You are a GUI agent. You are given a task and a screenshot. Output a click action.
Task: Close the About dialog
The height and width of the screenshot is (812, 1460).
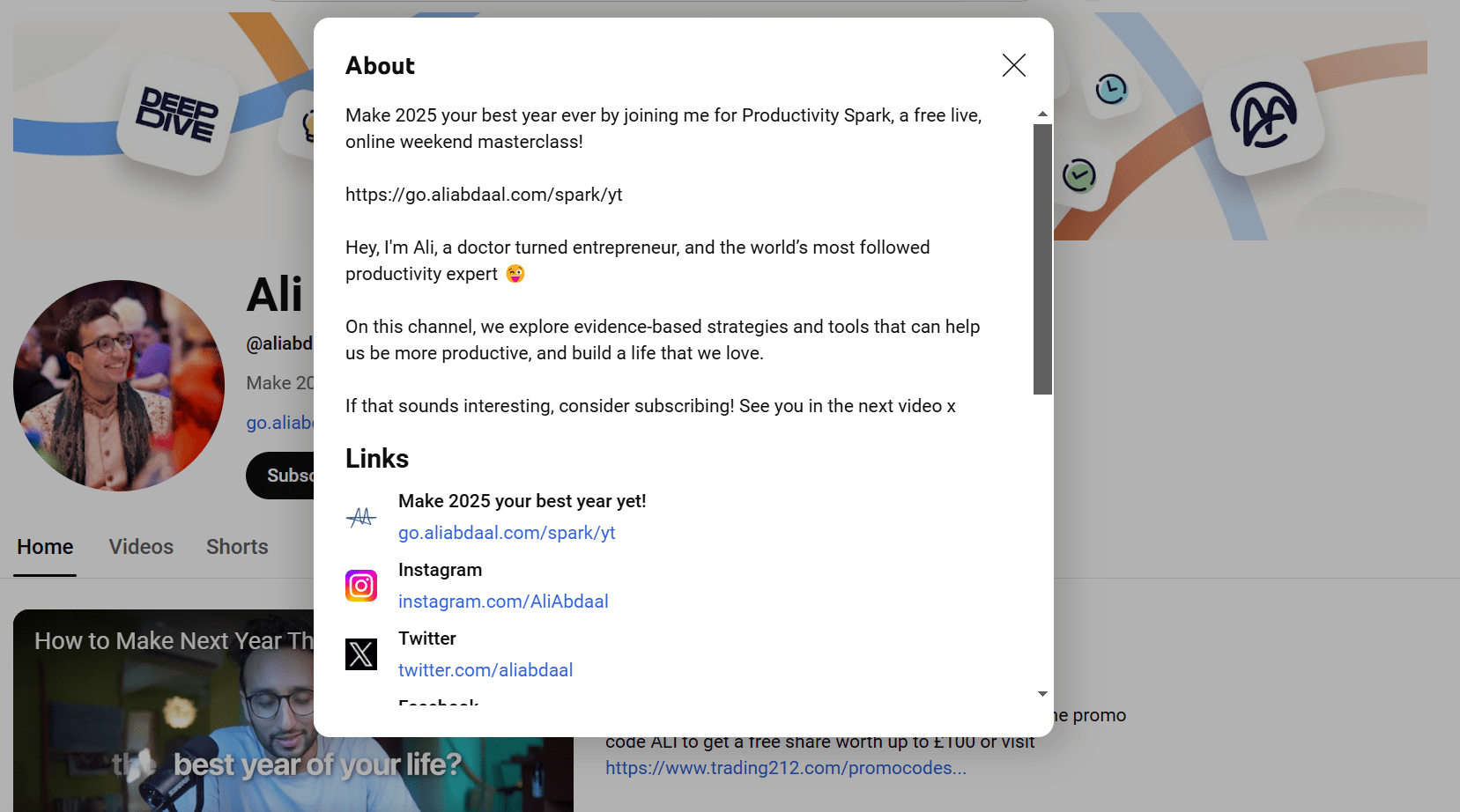pyautogui.click(x=1013, y=65)
